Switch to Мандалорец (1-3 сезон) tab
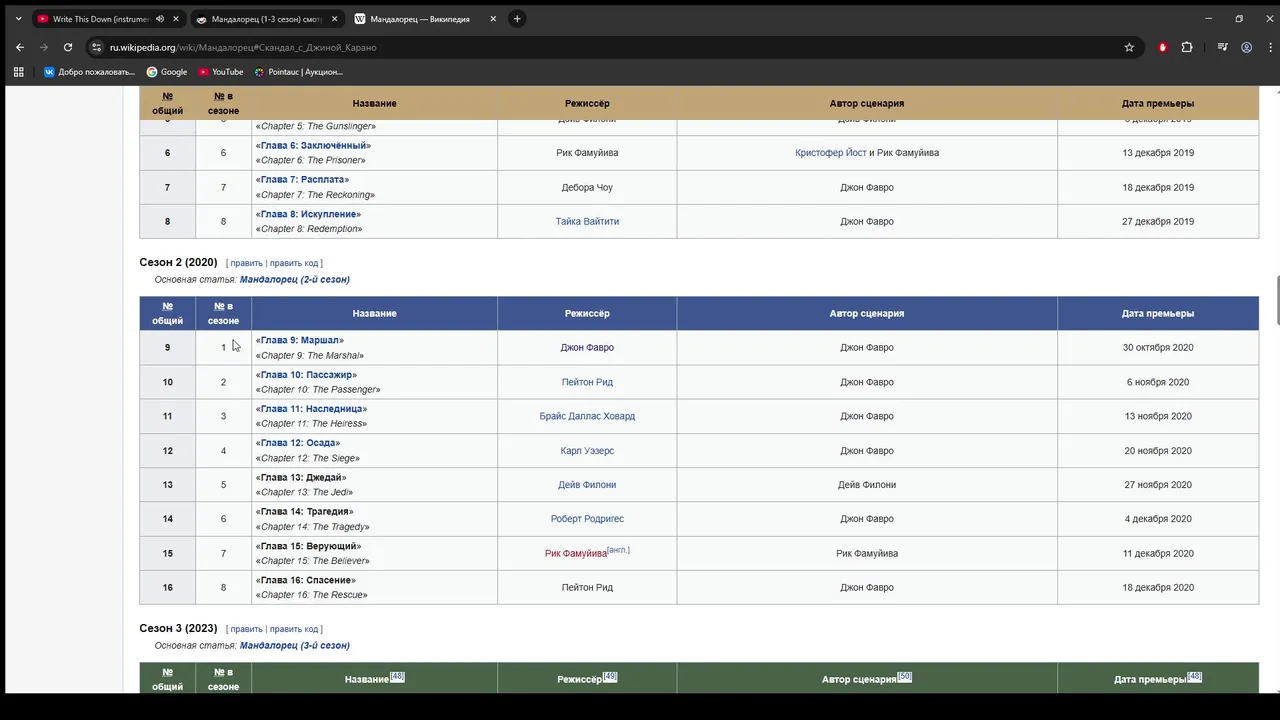This screenshot has height=720, width=1280. point(267,19)
